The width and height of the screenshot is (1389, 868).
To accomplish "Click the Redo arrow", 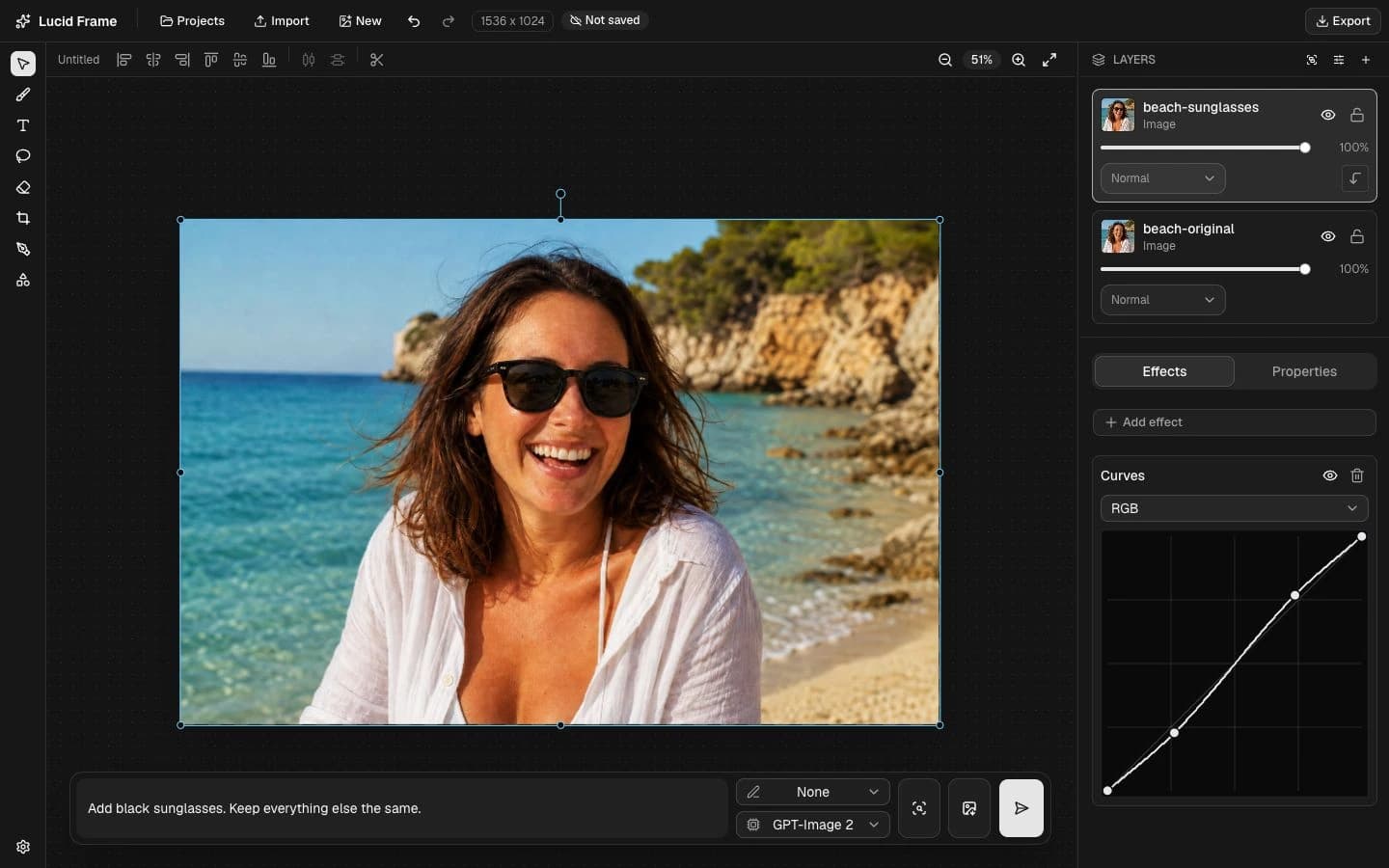I will click(x=449, y=20).
